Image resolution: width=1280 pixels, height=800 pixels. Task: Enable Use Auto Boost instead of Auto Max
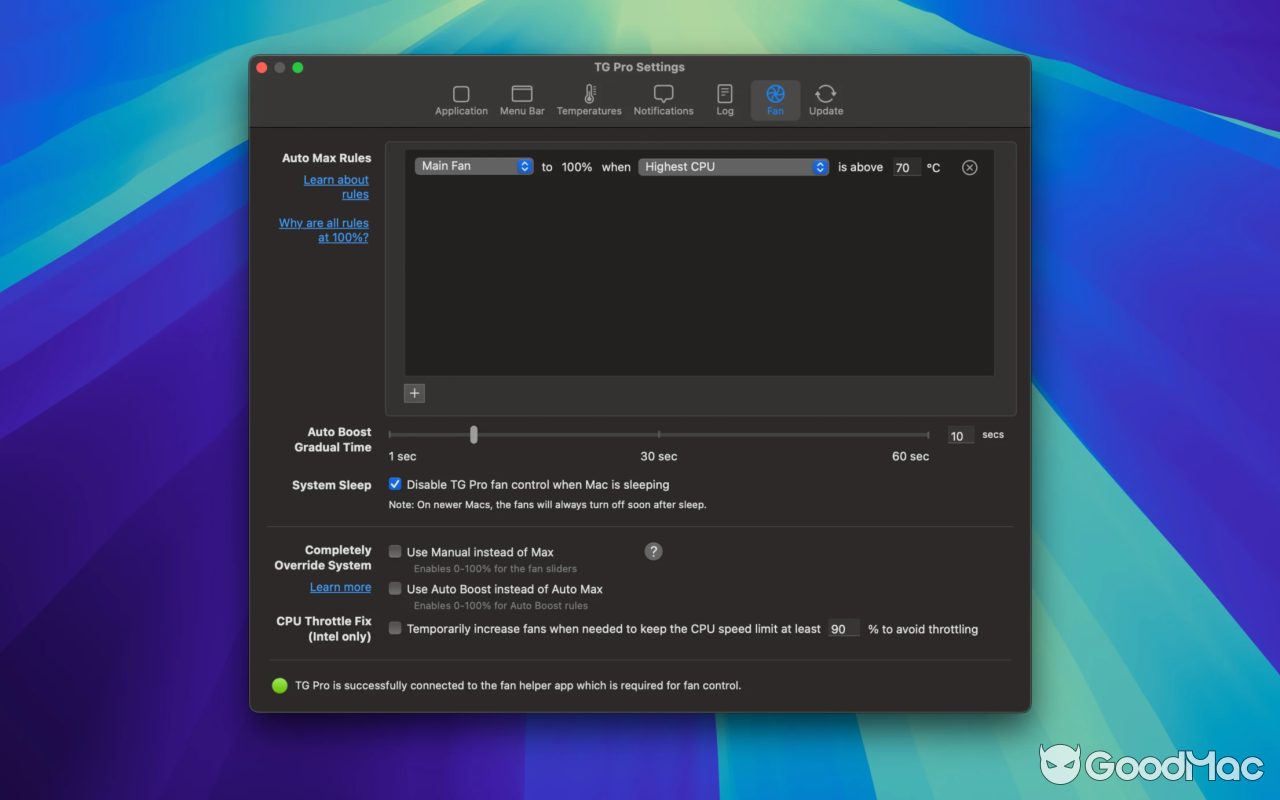(x=395, y=588)
